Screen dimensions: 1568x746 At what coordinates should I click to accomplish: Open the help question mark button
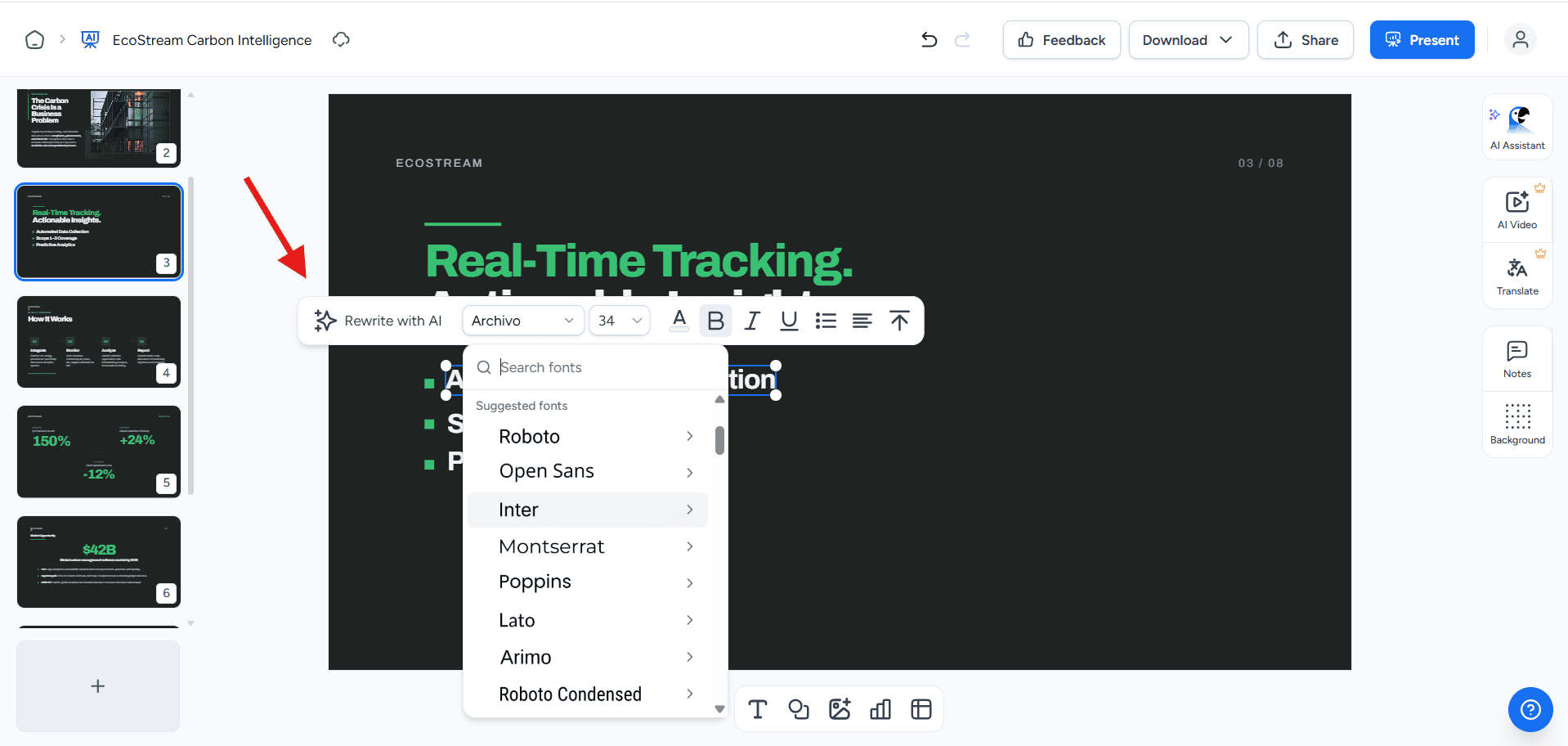(1530, 709)
